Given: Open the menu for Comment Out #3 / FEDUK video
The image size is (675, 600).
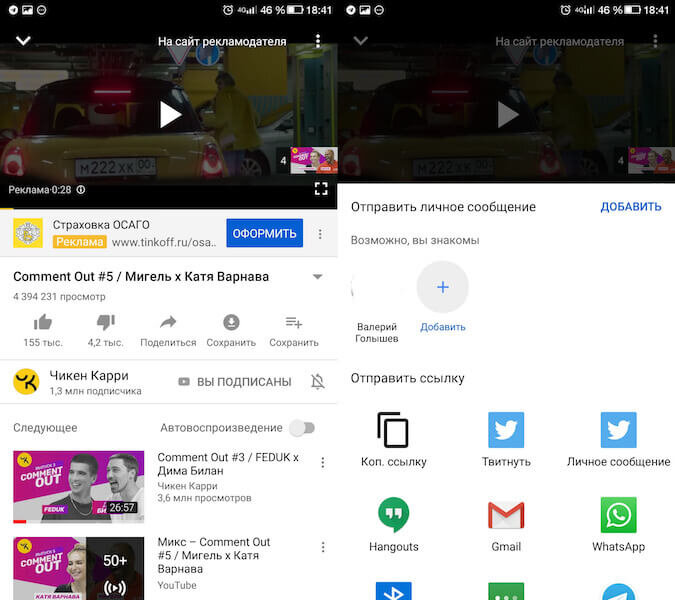Looking at the screenshot, I should [323, 463].
